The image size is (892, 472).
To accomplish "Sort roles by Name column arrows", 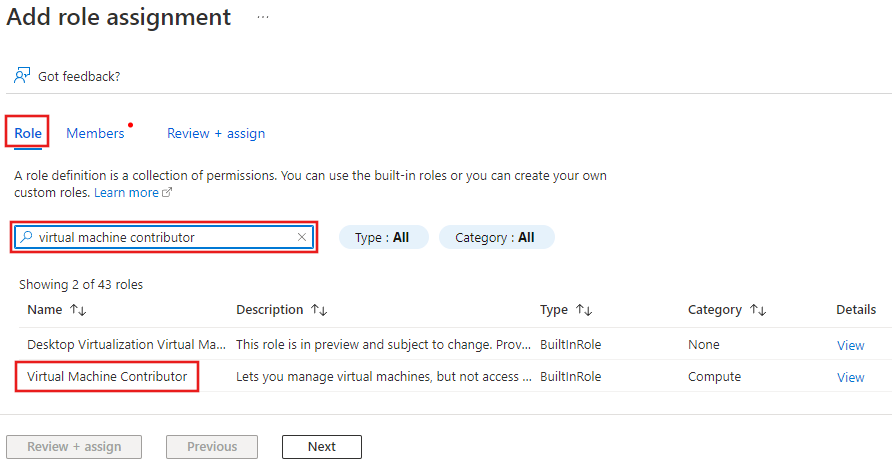I will [x=78, y=310].
